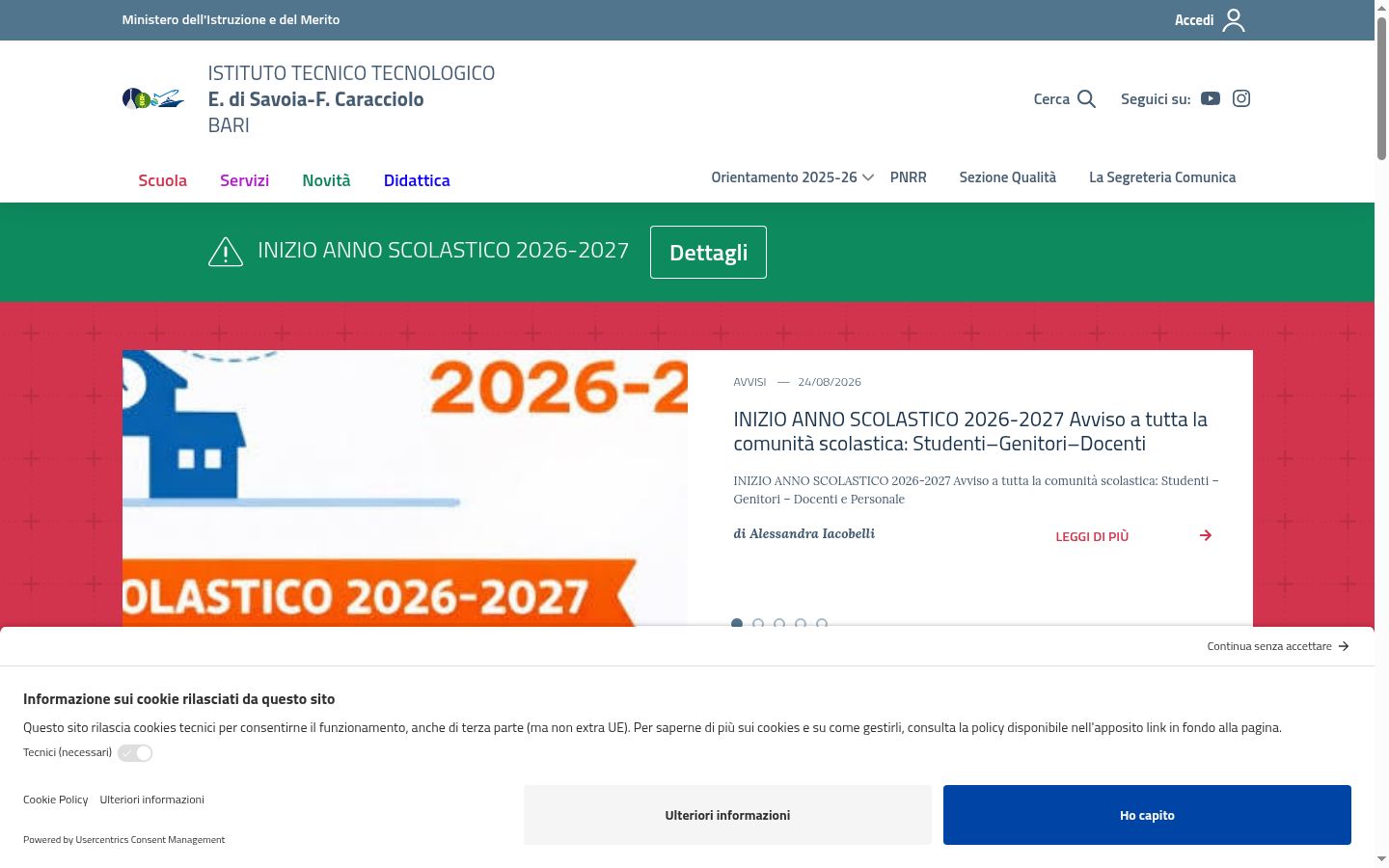The width and height of the screenshot is (1389, 868).
Task: Click the Dettagli button in the banner
Action: (x=708, y=252)
